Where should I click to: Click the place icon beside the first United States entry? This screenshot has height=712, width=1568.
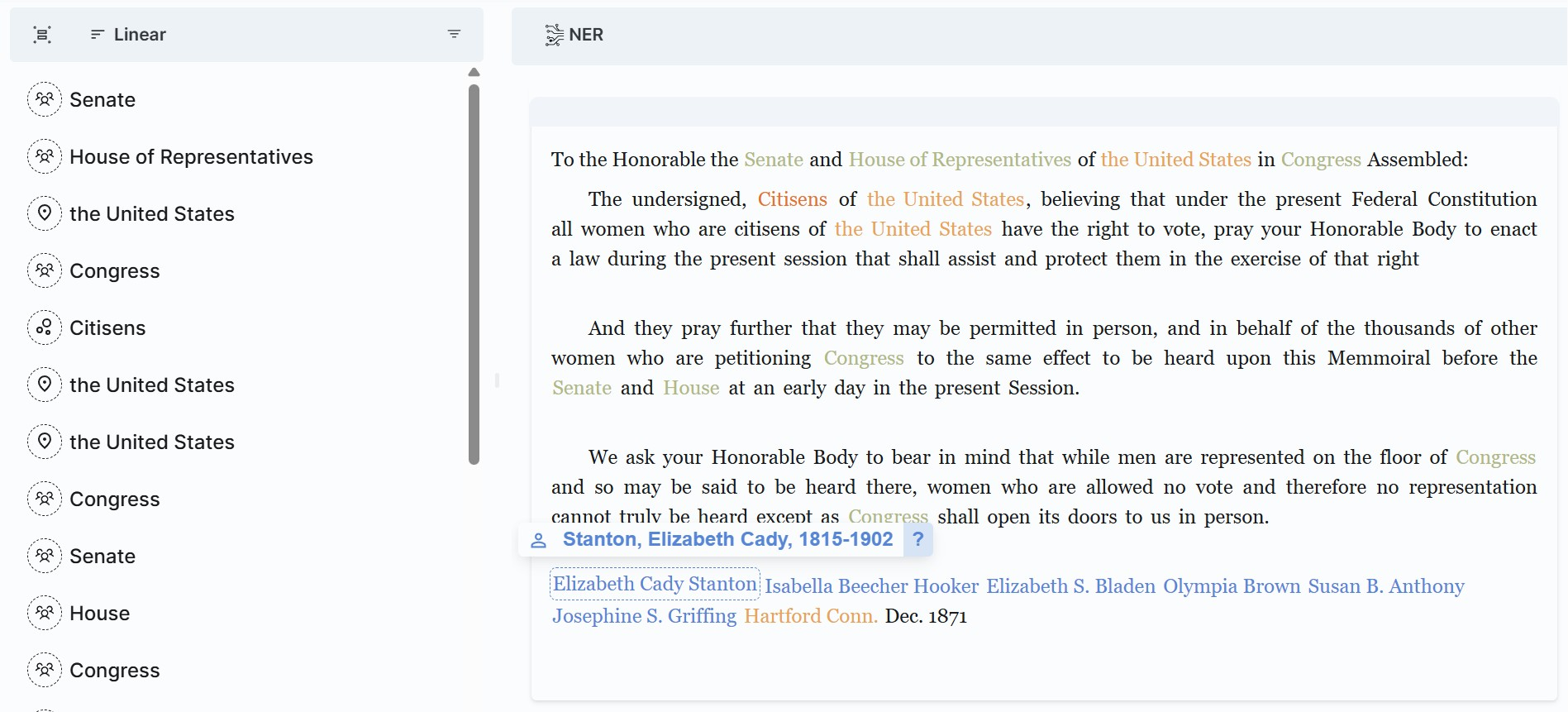tap(45, 213)
